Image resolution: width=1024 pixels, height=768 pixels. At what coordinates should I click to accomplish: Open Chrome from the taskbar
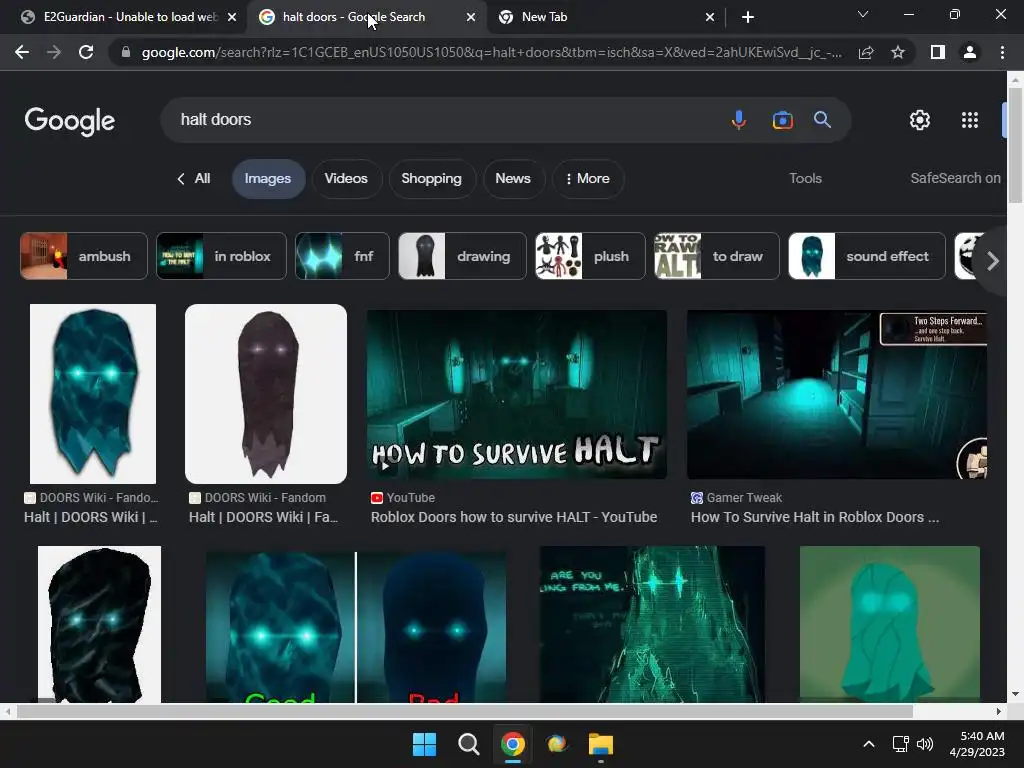513,744
